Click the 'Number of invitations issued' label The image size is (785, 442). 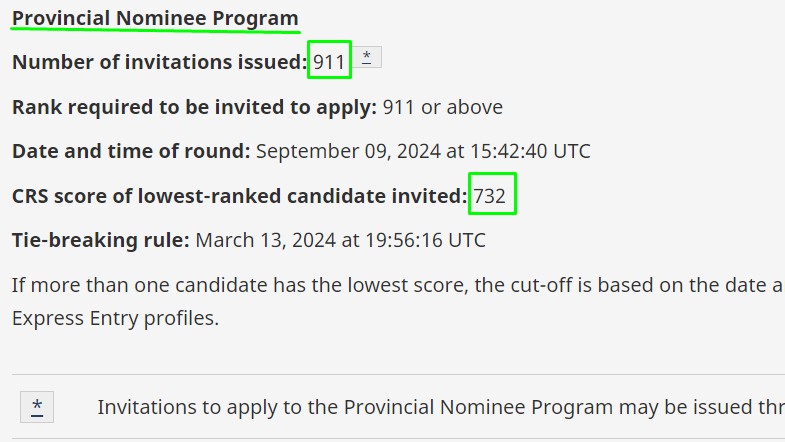pos(159,62)
